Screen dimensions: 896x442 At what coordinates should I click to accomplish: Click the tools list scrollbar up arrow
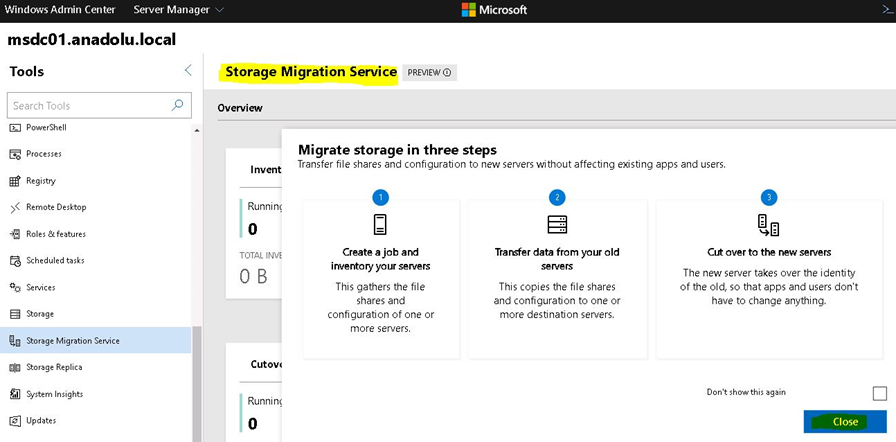(197, 131)
